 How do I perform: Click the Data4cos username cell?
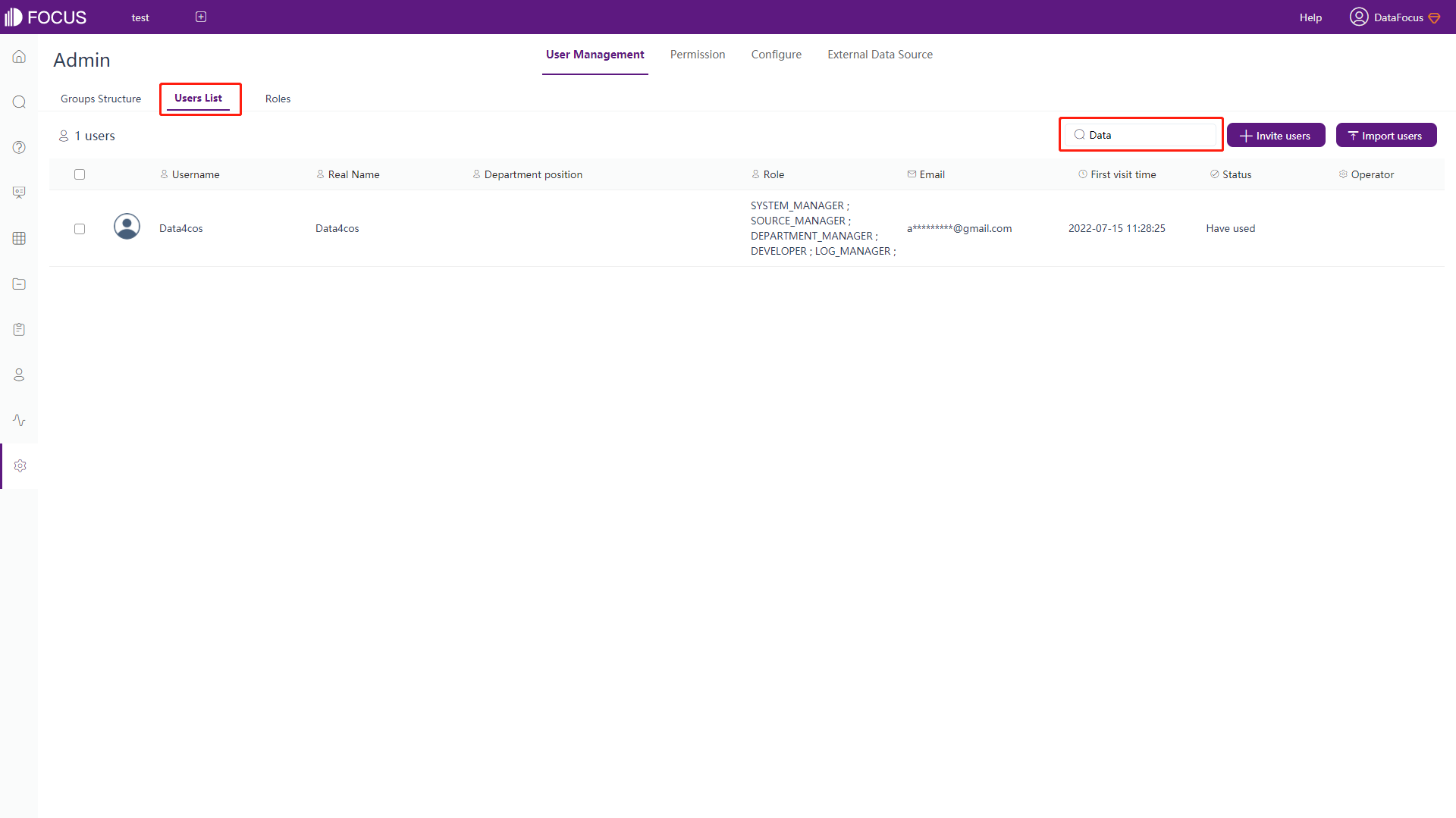click(x=181, y=228)
